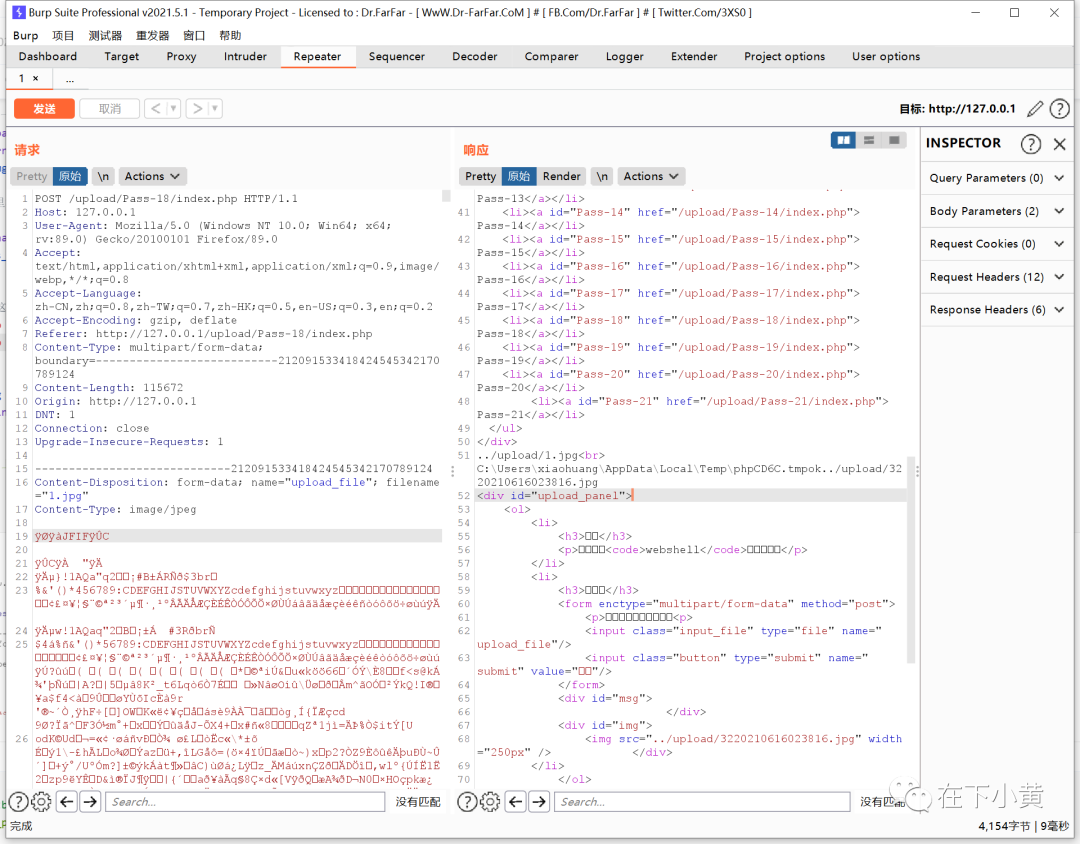Go to next match in request search
The height and width of the screenshot is (844, 1080).
point(90,801)
